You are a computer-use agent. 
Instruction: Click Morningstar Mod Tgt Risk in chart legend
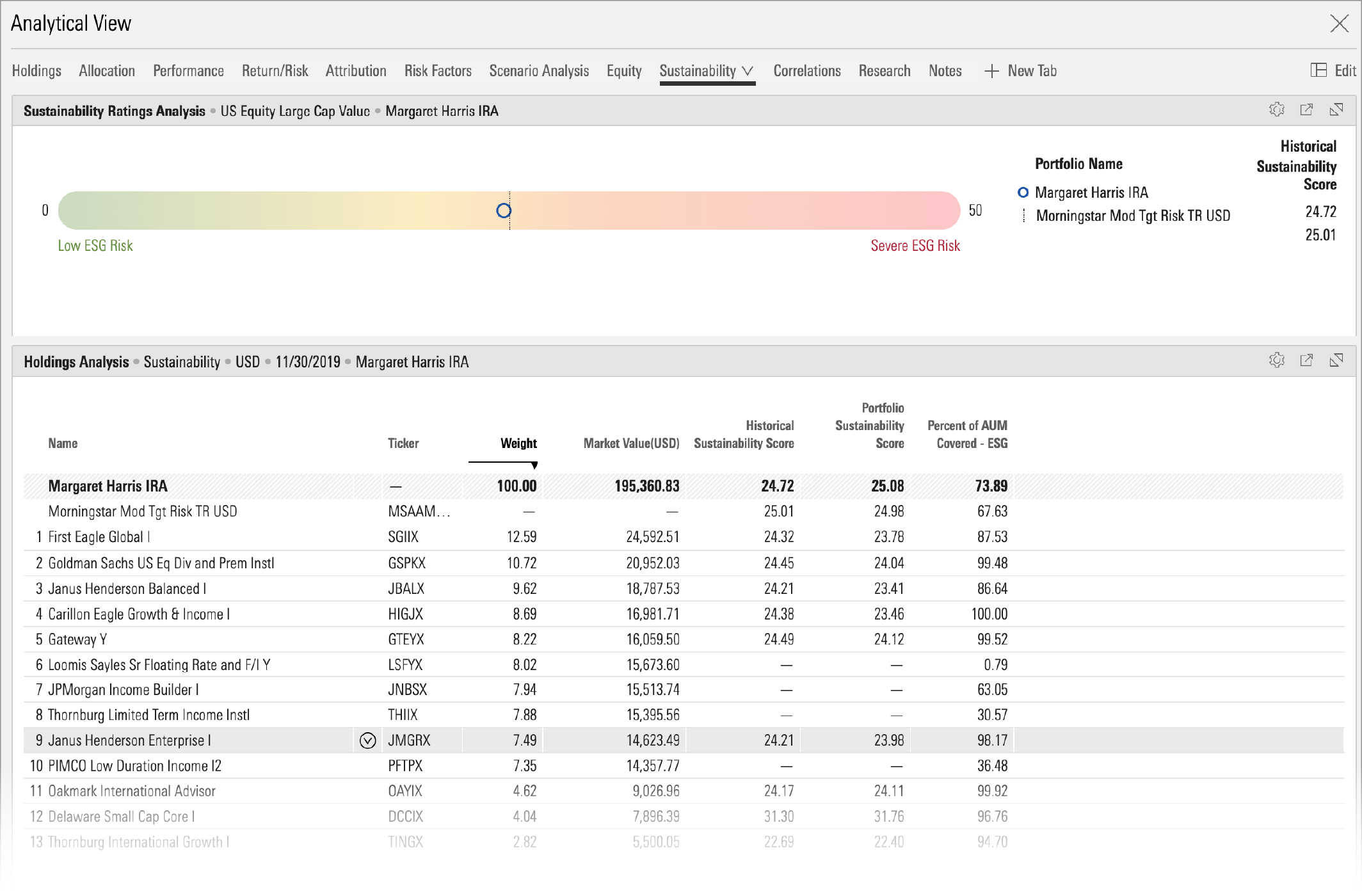[1133, 216]
